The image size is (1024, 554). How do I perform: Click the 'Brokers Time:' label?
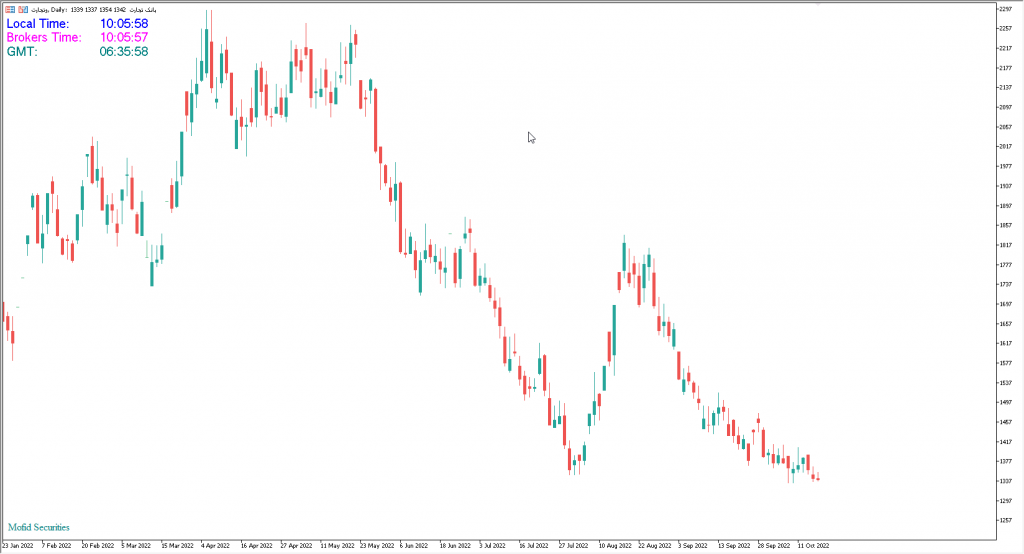pos(44,37)
